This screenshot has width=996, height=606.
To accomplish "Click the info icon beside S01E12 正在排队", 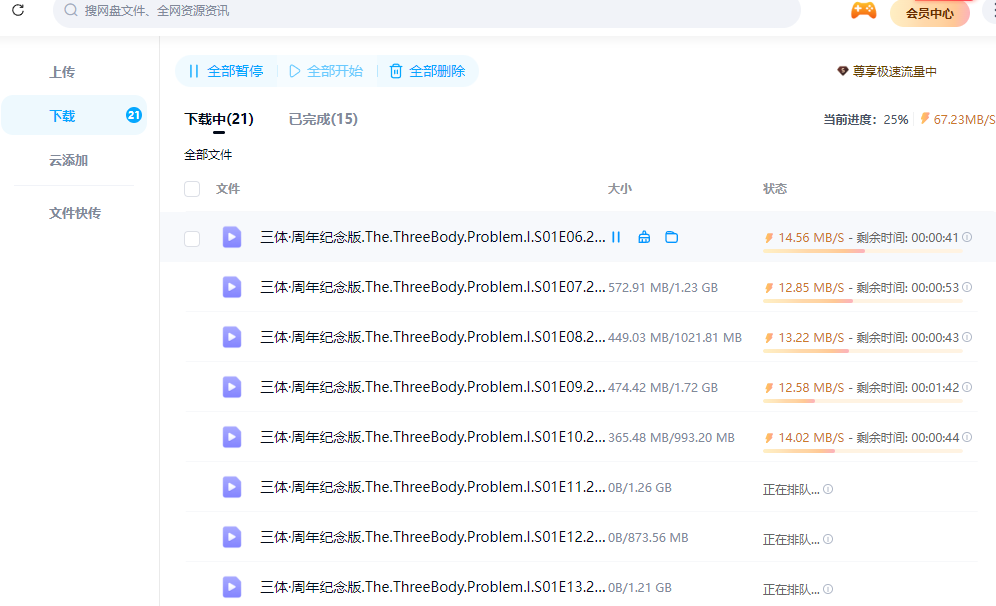I will (828, 539).
